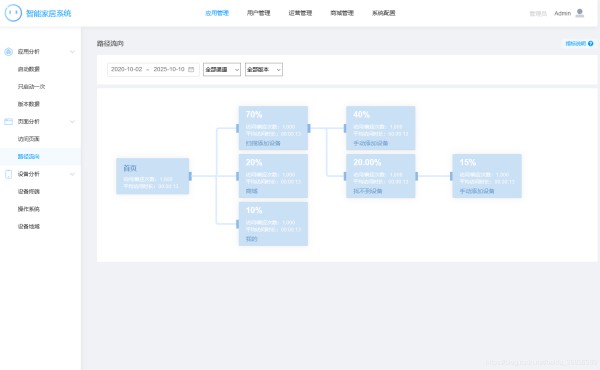Switch to the 系统配置 top tab
Screen dimensions: 600x370
coord(383,13)
